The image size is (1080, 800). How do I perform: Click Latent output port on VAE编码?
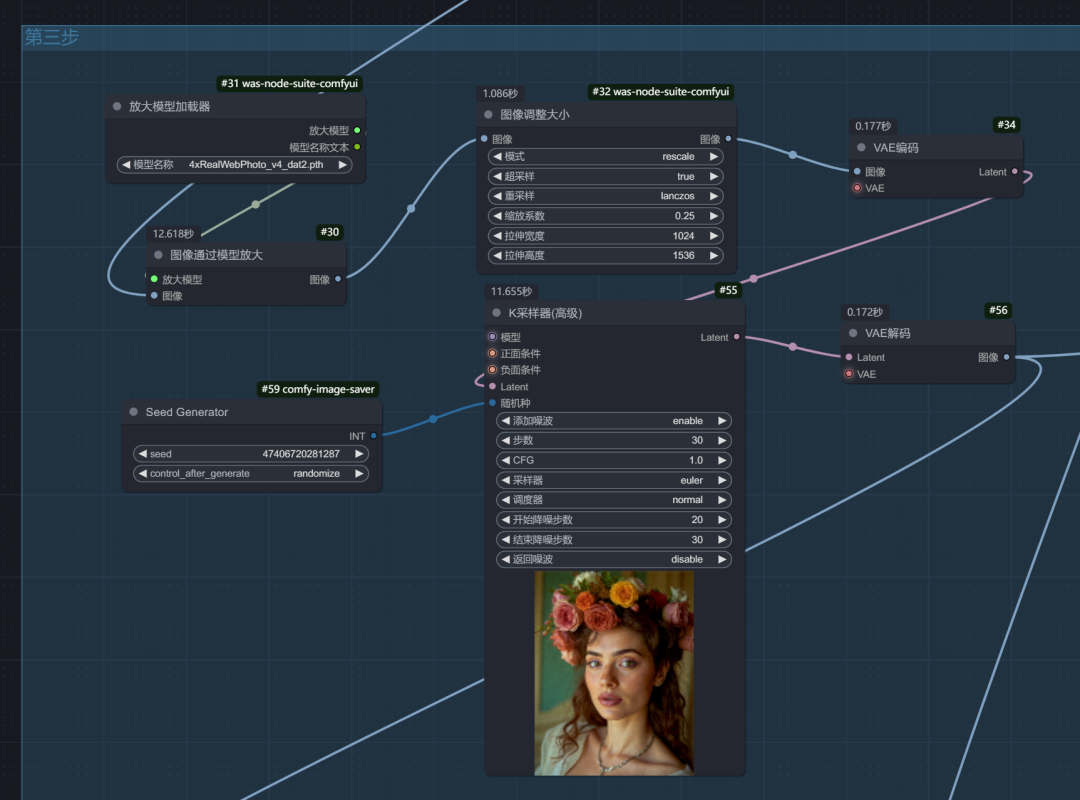pyautogui.click(x=1015, y=172)
